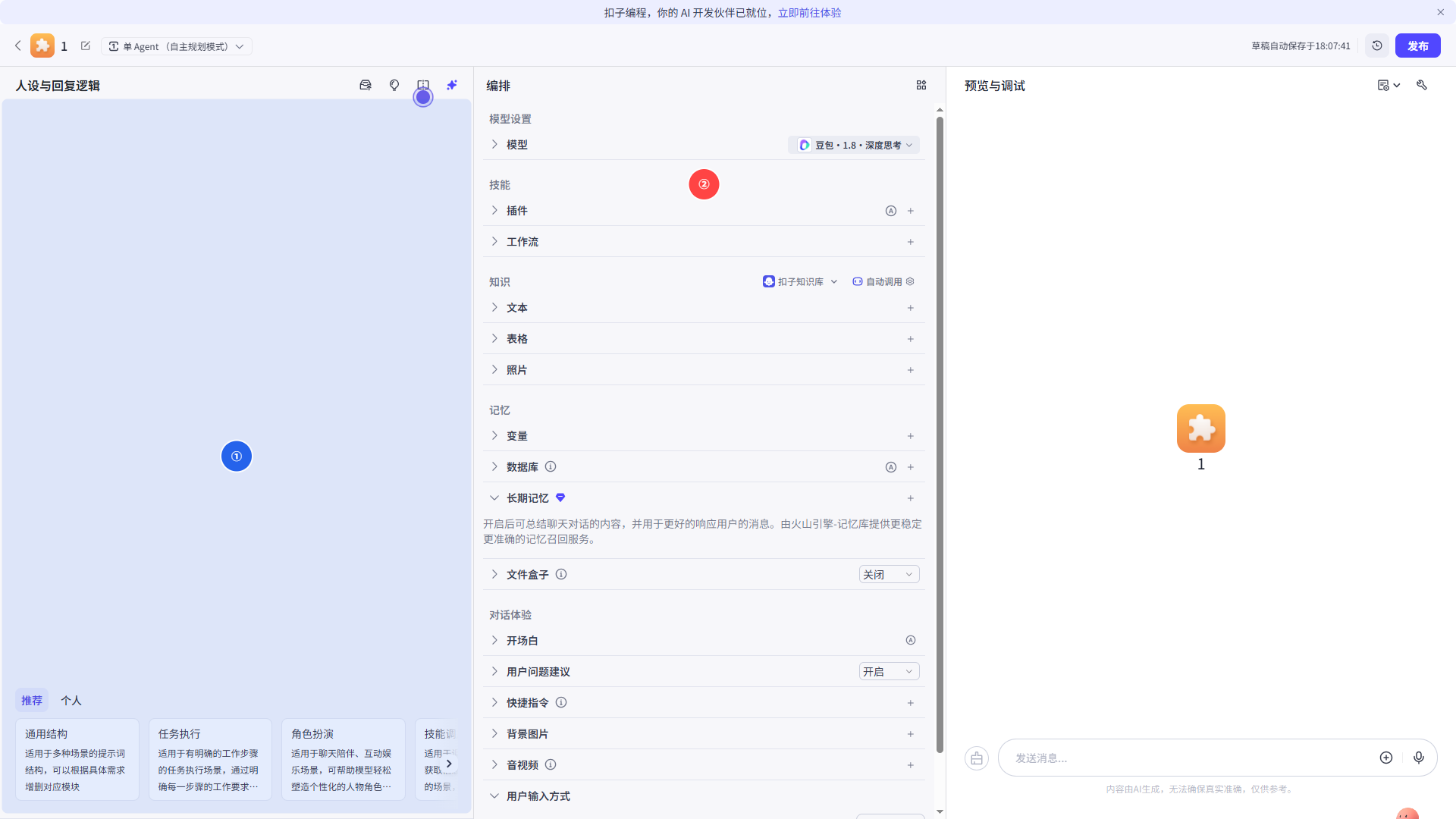Viewport: 1456px width, 819px height.
Task: Open version history via the clock icon
Action: 1377,45
